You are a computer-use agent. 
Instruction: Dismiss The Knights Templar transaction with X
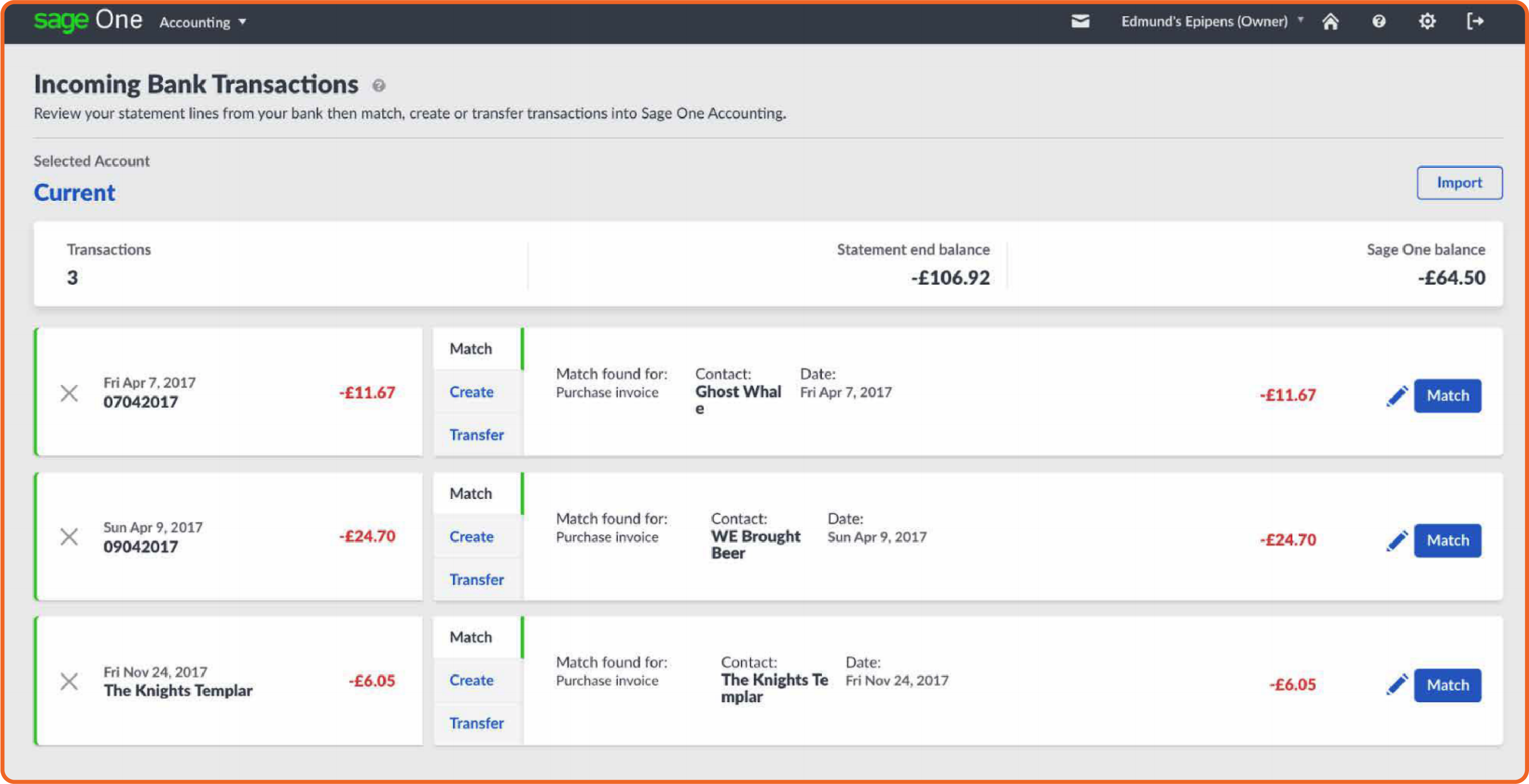click(x=69, y=681)
